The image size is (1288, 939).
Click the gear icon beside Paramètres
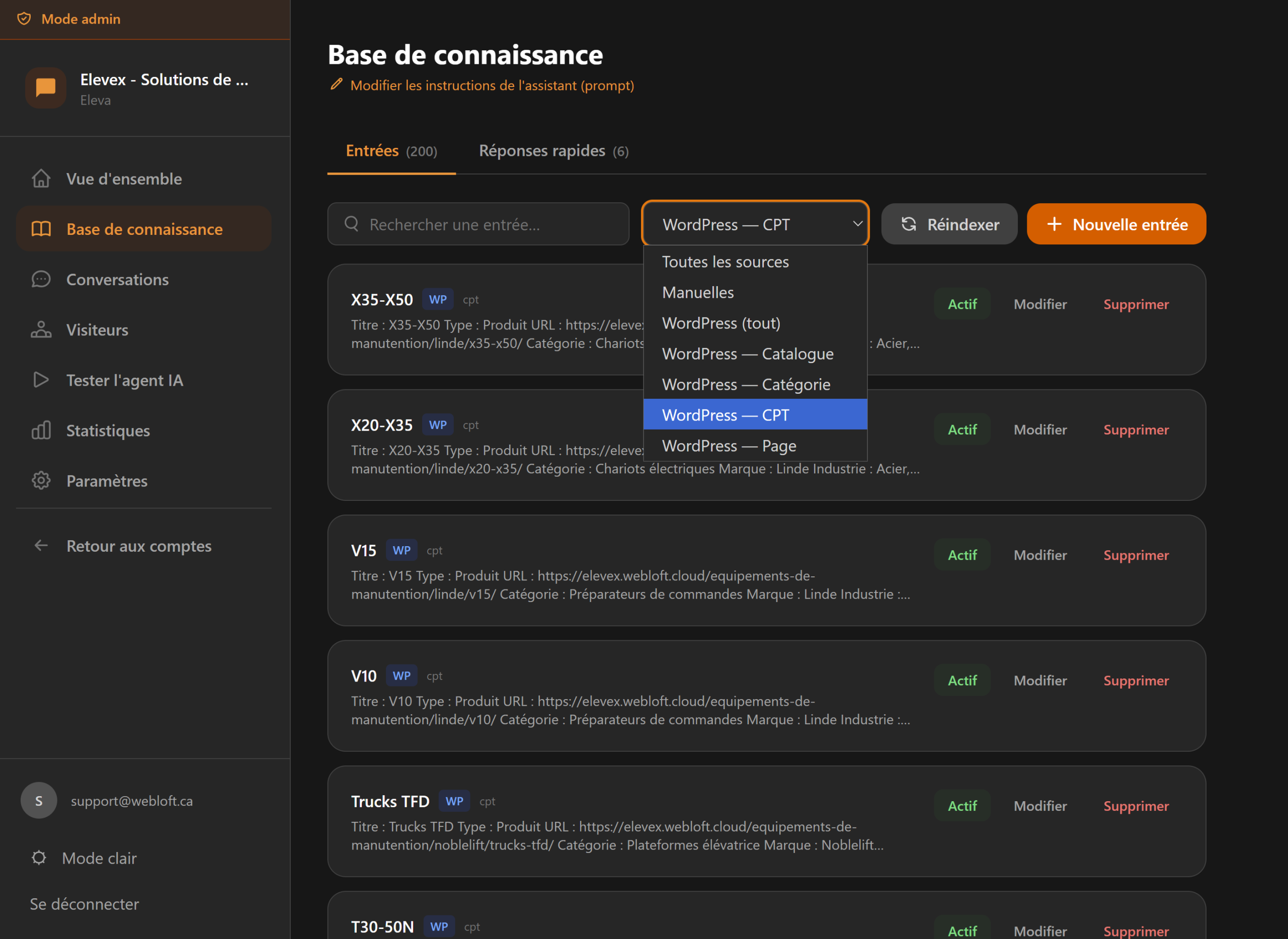click(x=41, y=480)
